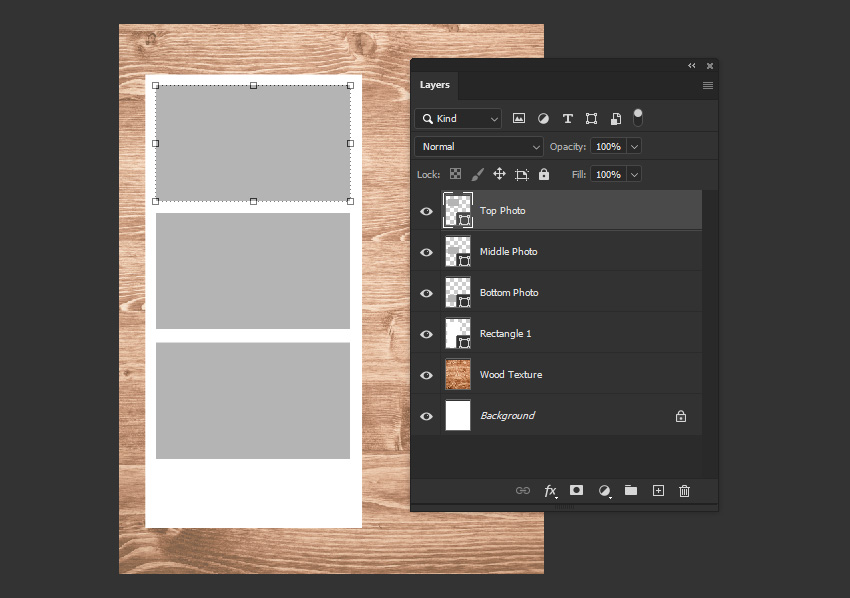The height and width of the screenshot is (598, 850).
Task: Open the Opacity slider dropdown arrow
Action: point(634,146)
